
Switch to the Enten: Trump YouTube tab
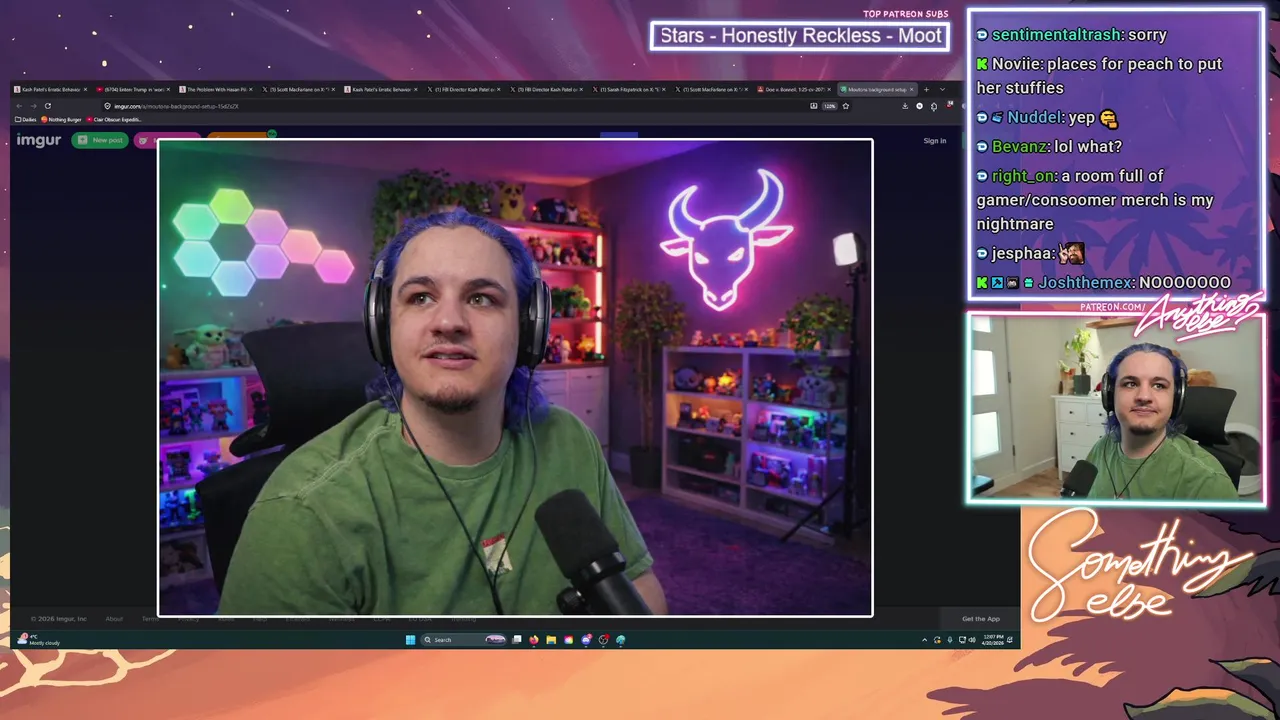(x=133, y=89)
